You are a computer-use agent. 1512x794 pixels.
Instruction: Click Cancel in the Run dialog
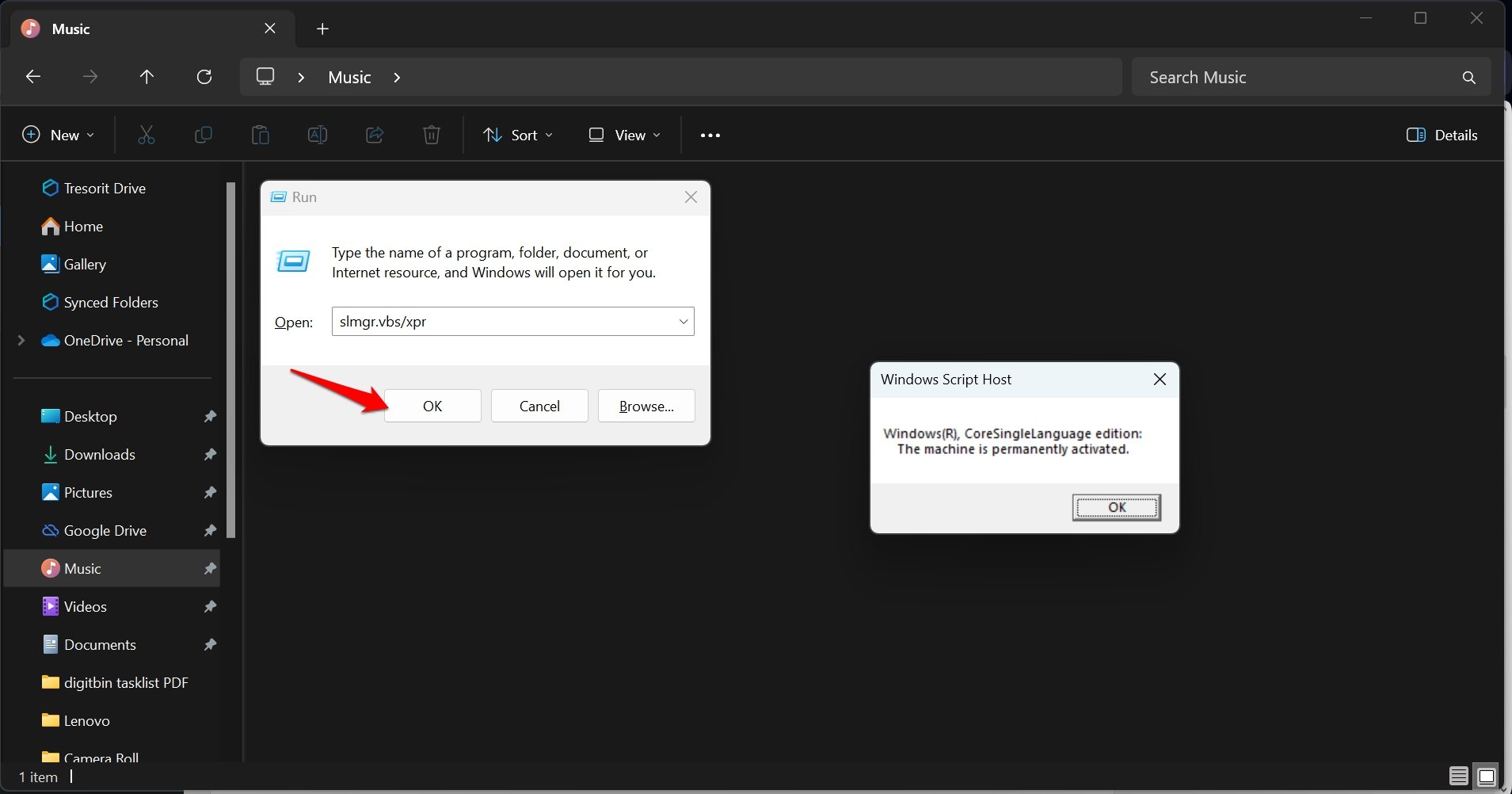(x=539, y=406)
